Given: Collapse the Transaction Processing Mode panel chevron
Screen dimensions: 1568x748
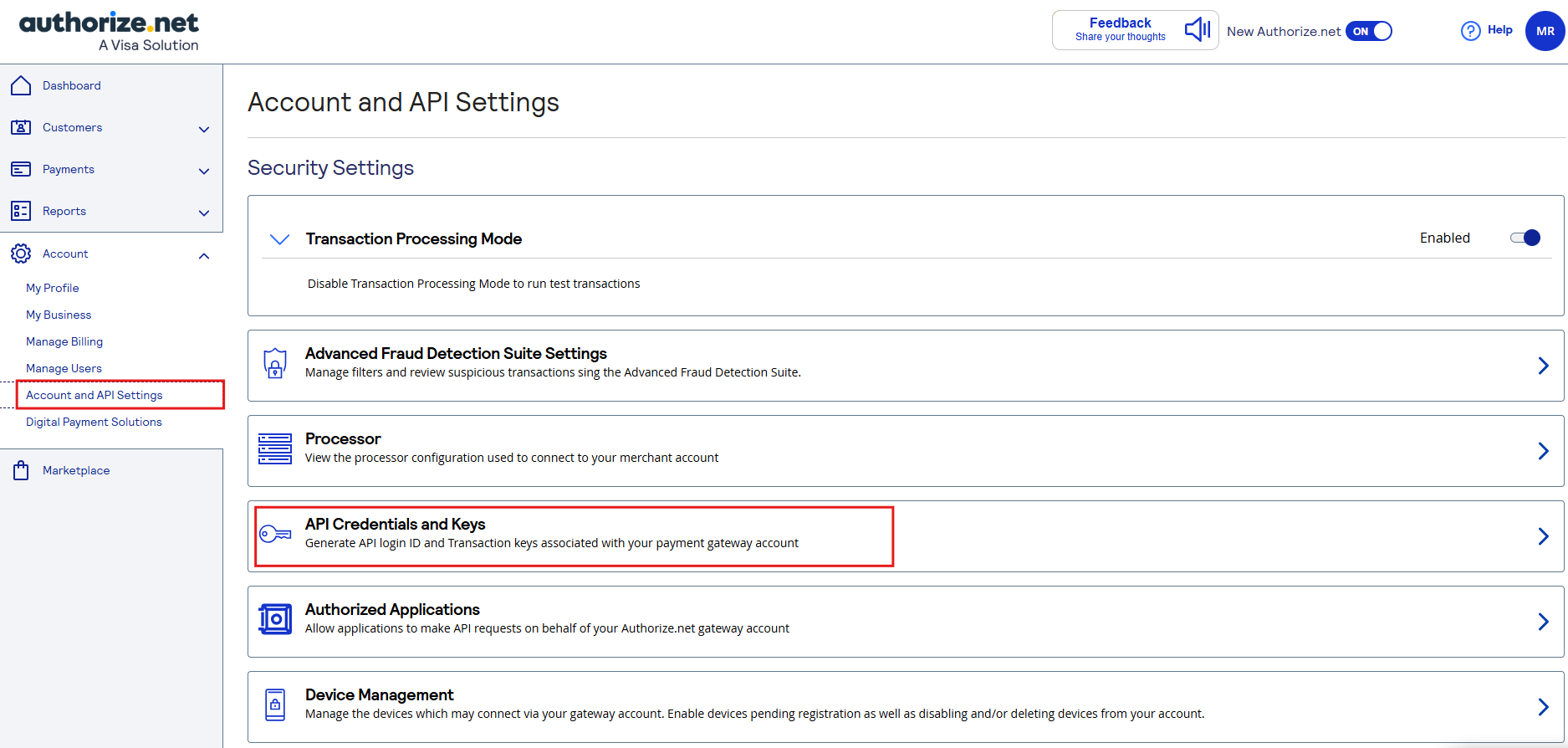Looking at the screenshot, I should pos(279,239).
